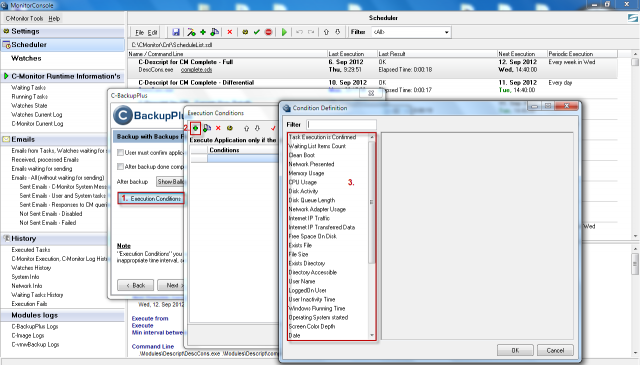The width and height of the screenshot is (640, 365).
Task: Toggle the 'User must confirm' checkbox
Action: (120, 153)
